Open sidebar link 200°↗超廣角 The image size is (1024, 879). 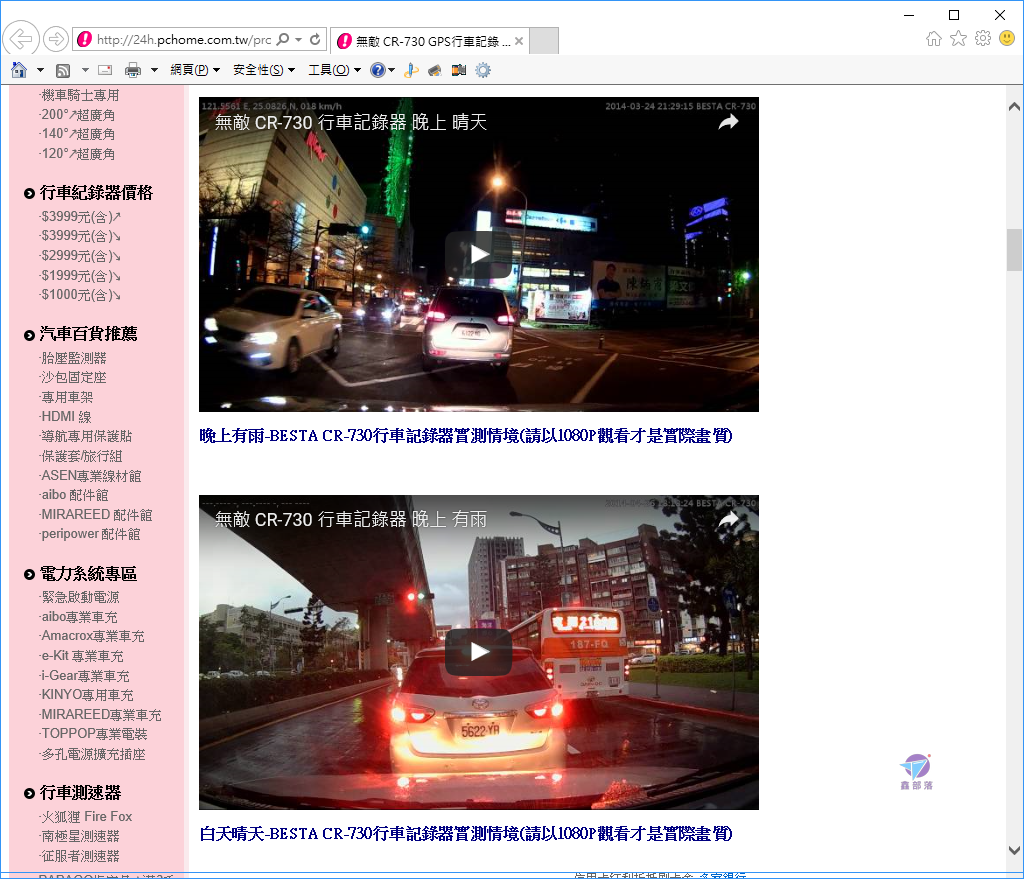click(x=77, y=115)
